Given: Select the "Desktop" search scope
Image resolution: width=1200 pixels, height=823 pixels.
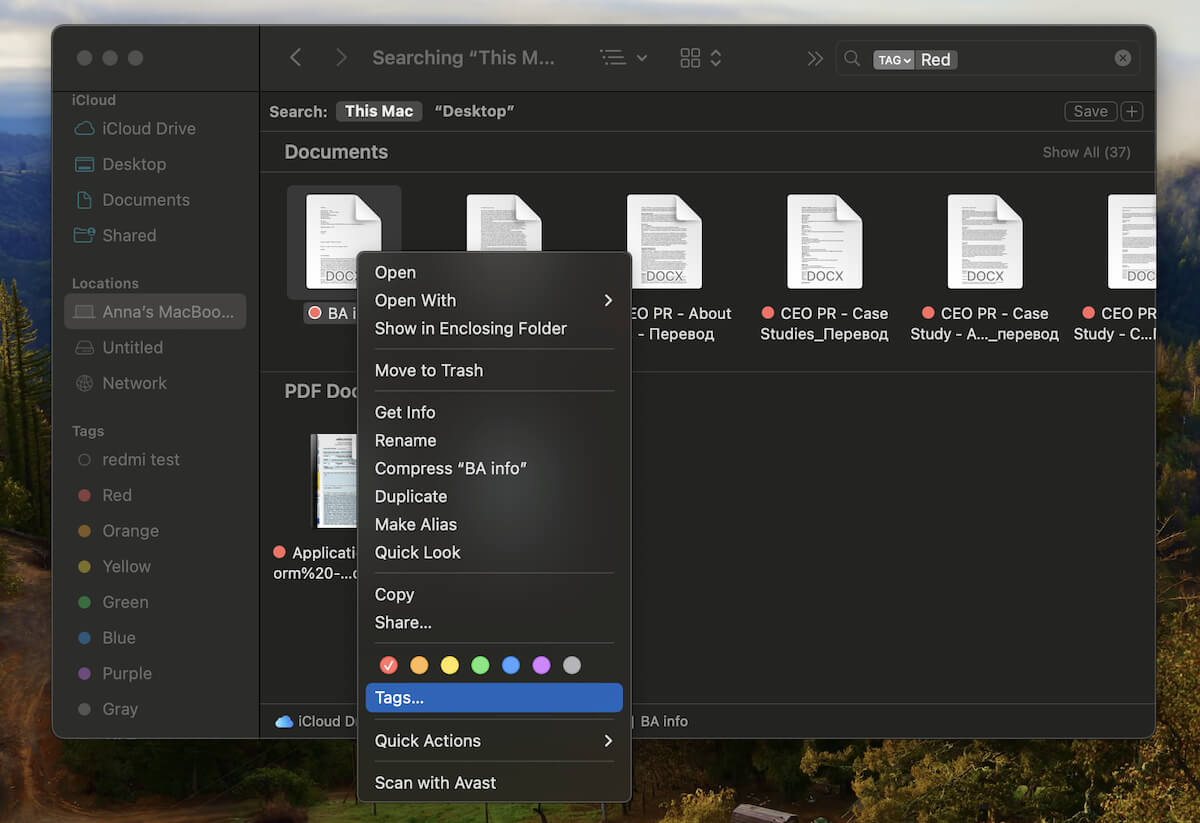Looking at the screenshot, I should coord(474,111).
